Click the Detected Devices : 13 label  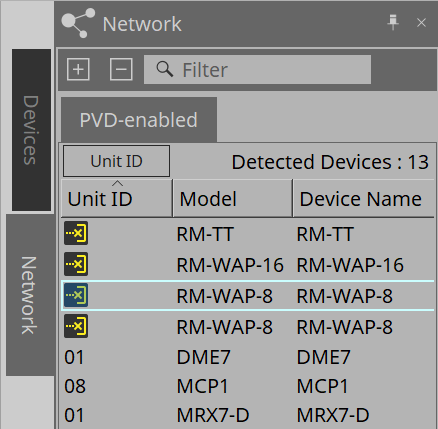[x=330, y=162]
